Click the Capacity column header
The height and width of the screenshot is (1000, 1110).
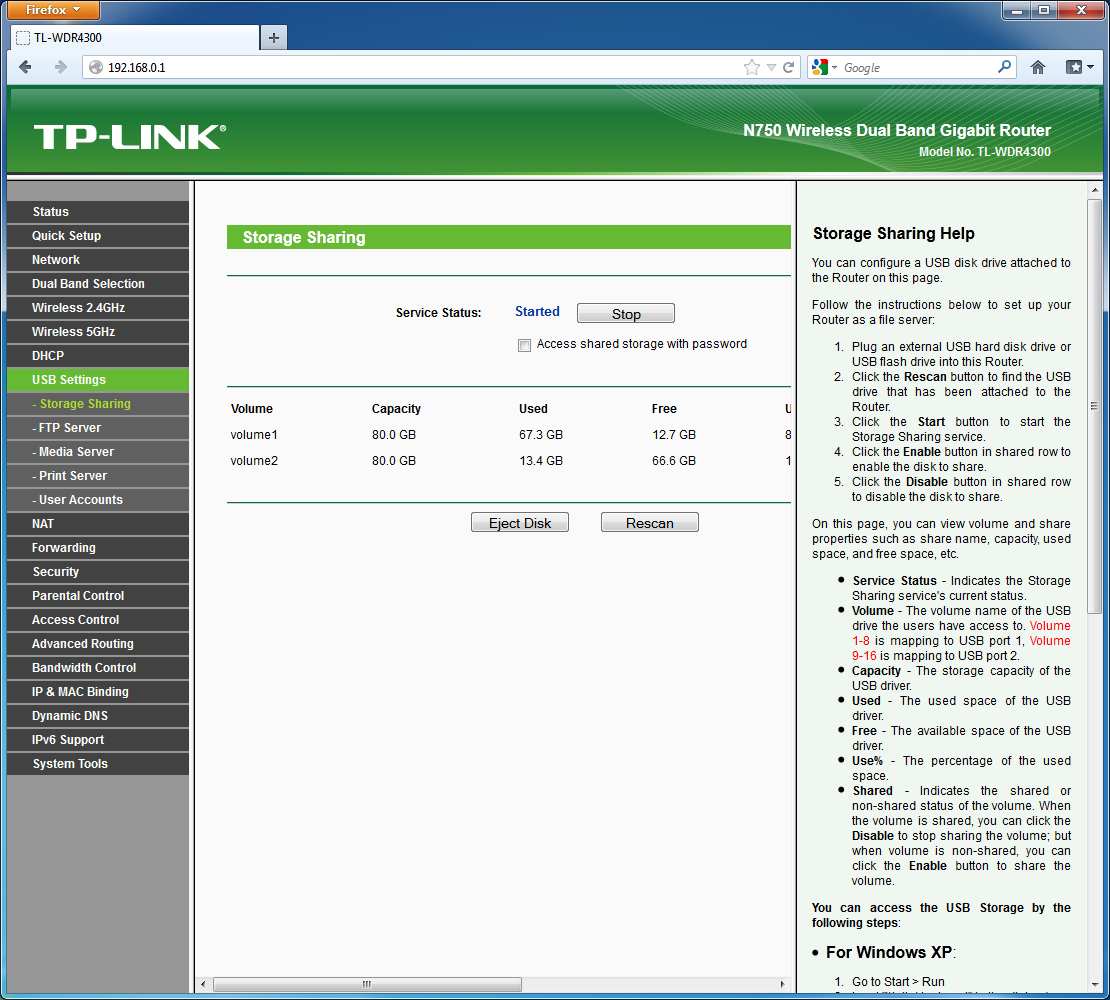click(x=396, y=409)
